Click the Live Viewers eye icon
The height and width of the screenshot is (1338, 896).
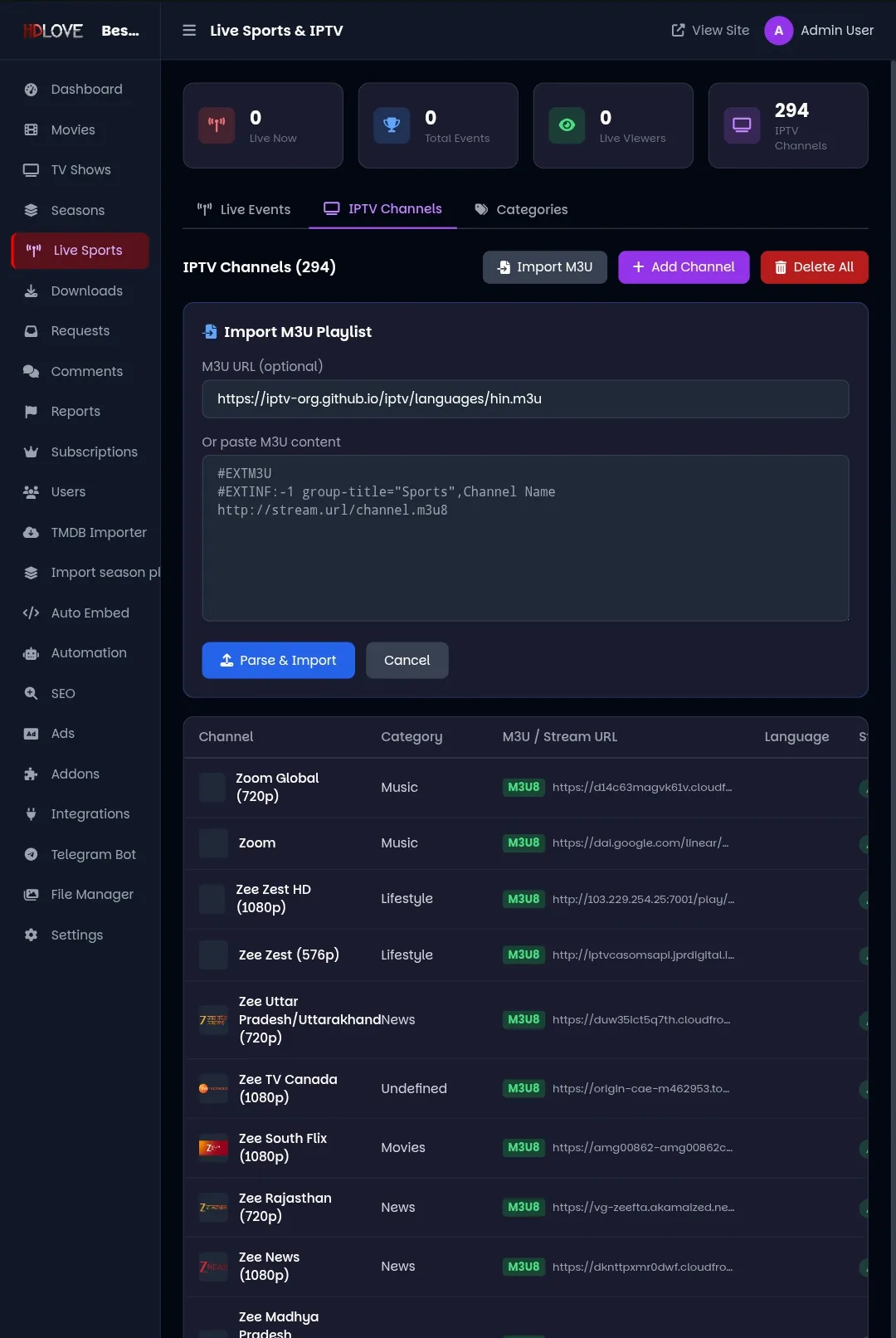(567, 125)
